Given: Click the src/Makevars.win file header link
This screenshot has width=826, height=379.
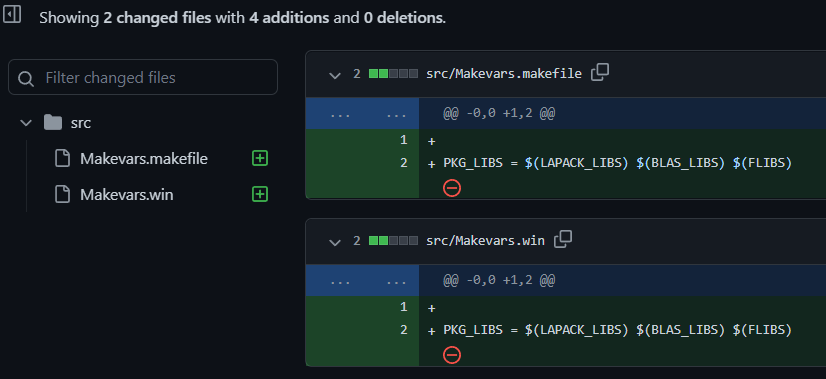Looking at the screenshot, I should 485,241.
